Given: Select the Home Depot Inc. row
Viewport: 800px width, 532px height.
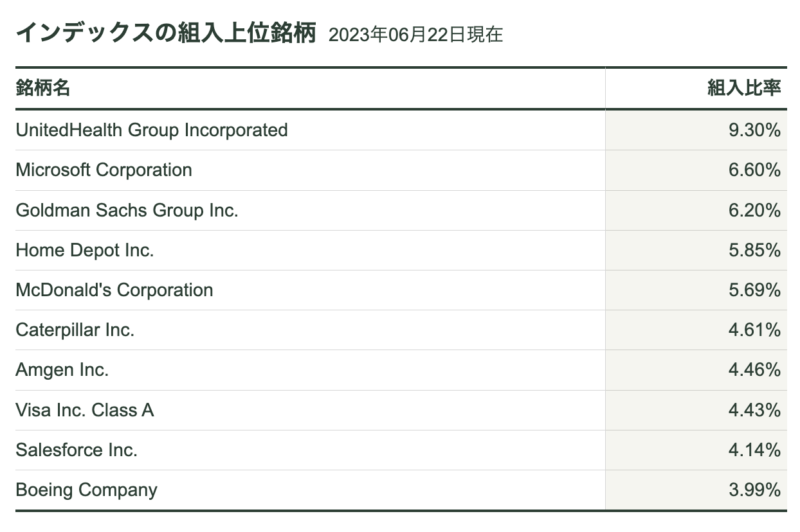Looking at the screenshot, I should click(x=85, y=250).
